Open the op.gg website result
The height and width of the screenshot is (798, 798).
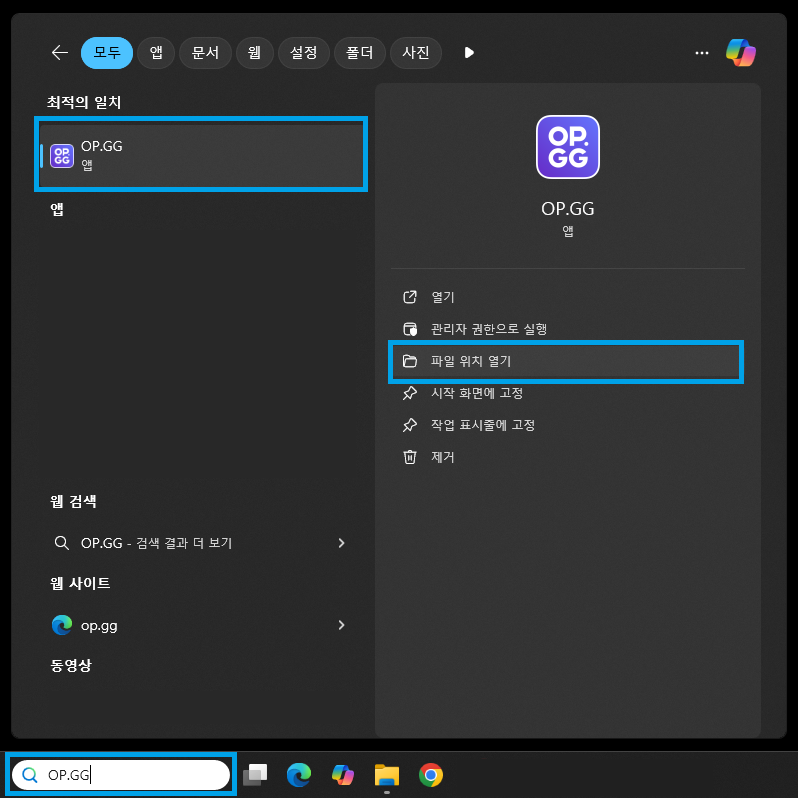[200, 625]
